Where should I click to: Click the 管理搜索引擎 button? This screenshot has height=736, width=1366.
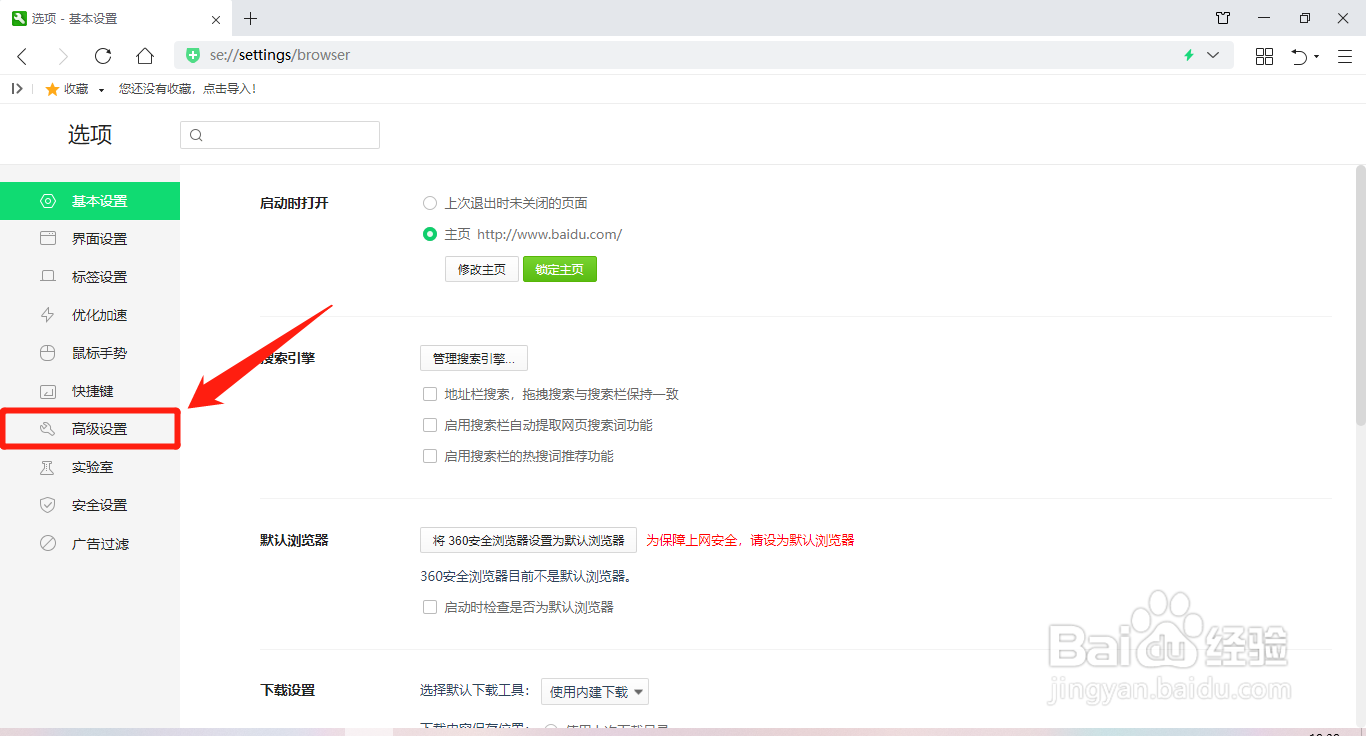[x=474, y=358]
